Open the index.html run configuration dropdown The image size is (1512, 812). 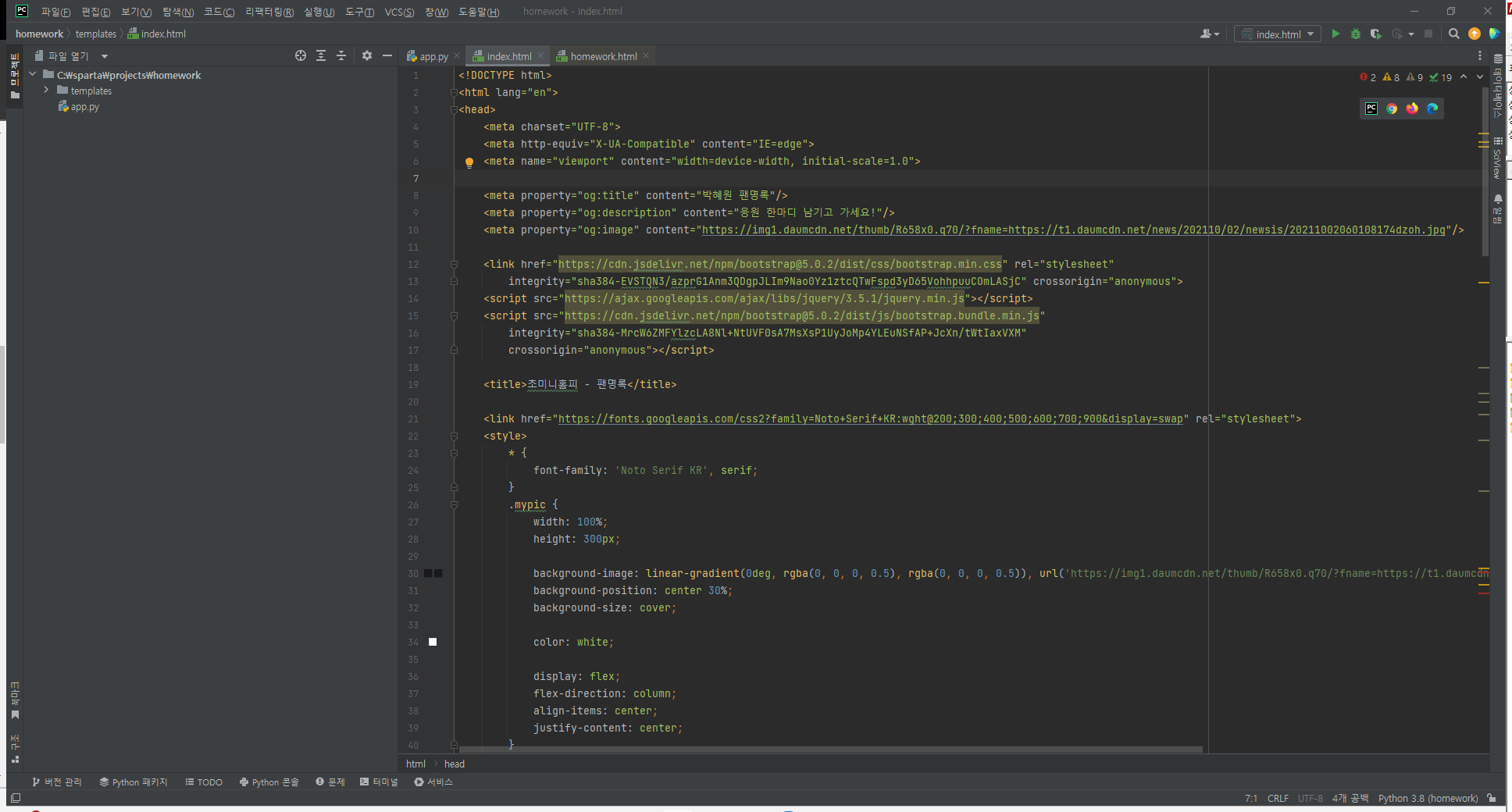(x=1278, y=34)
